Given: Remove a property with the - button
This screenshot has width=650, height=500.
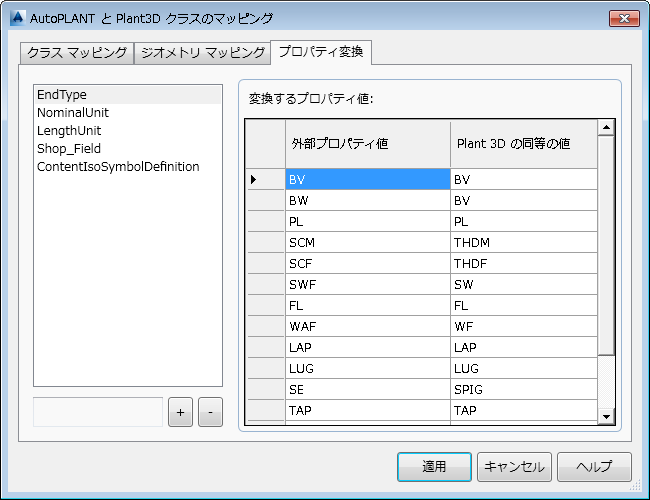Looking at the screenshot, I should [210, 412].
